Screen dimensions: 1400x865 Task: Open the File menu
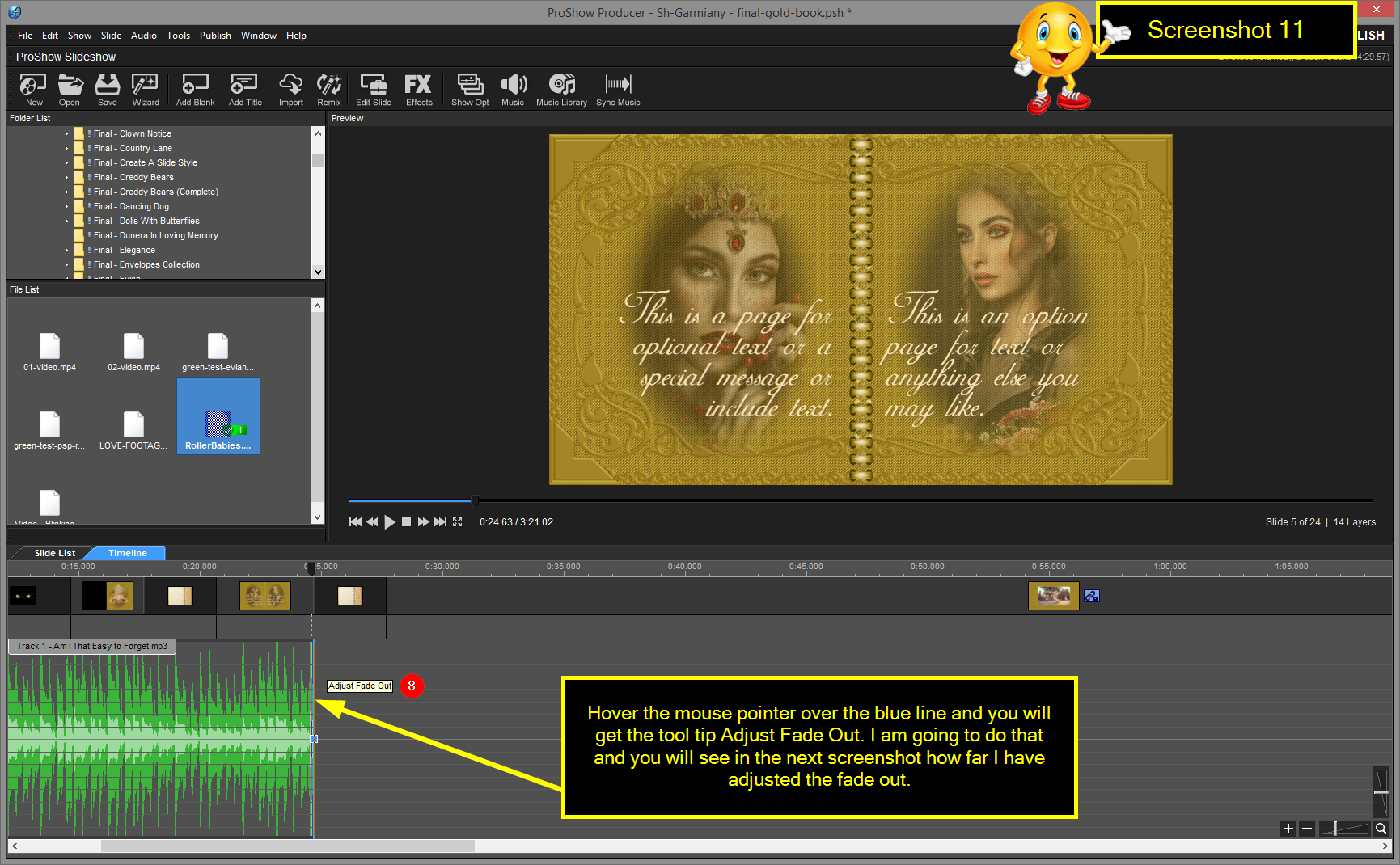25,36
